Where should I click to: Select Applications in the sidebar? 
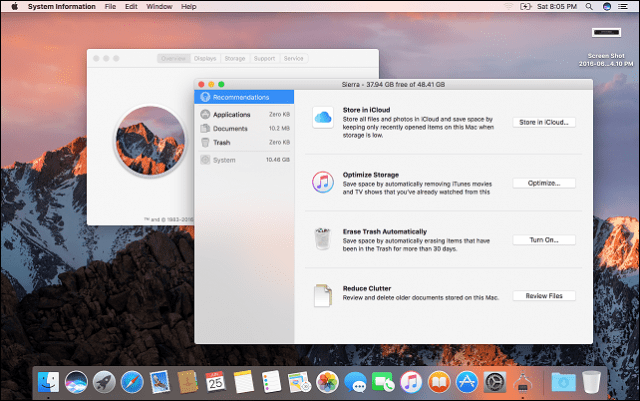point(244,114)
